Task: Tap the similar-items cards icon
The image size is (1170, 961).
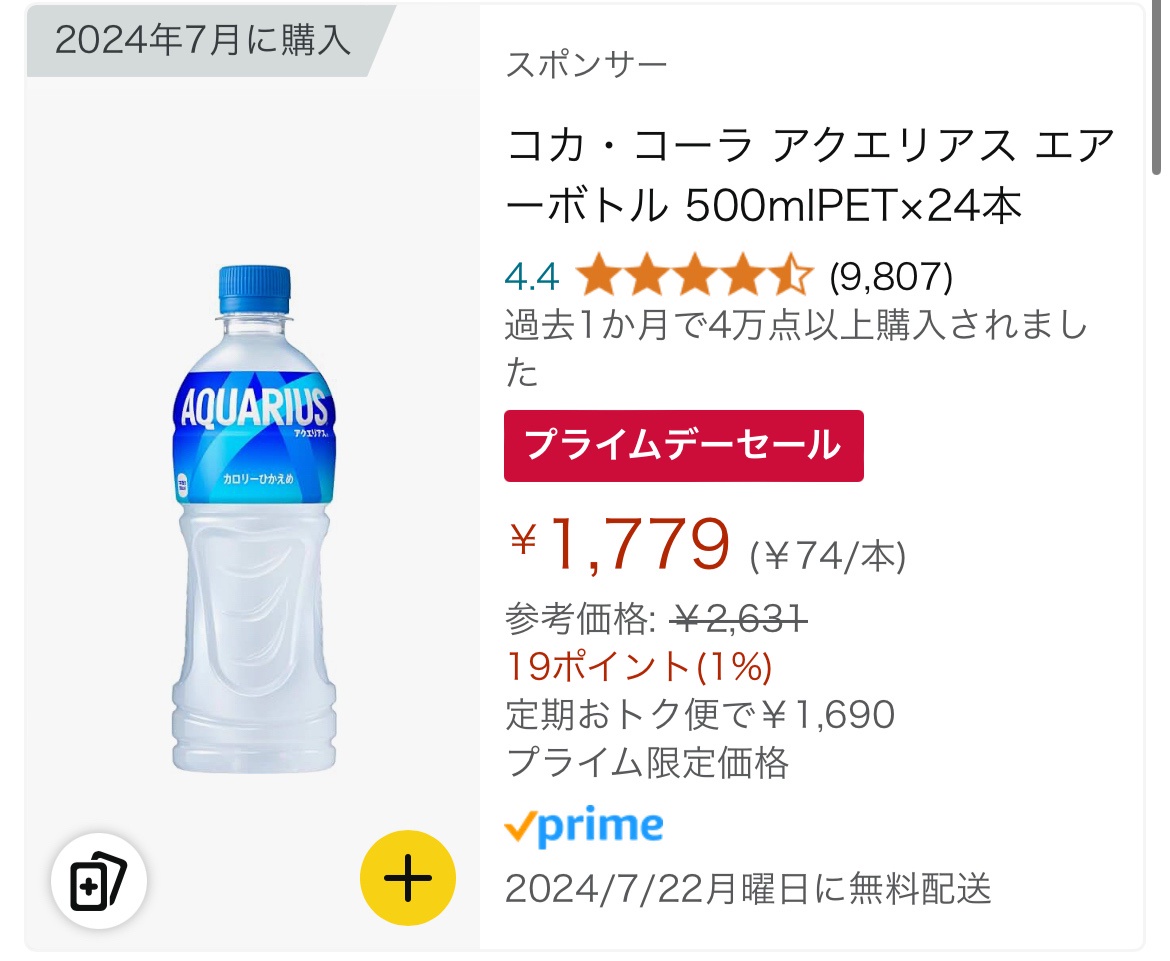Action: pyautogui.click(x=99, y=880)
